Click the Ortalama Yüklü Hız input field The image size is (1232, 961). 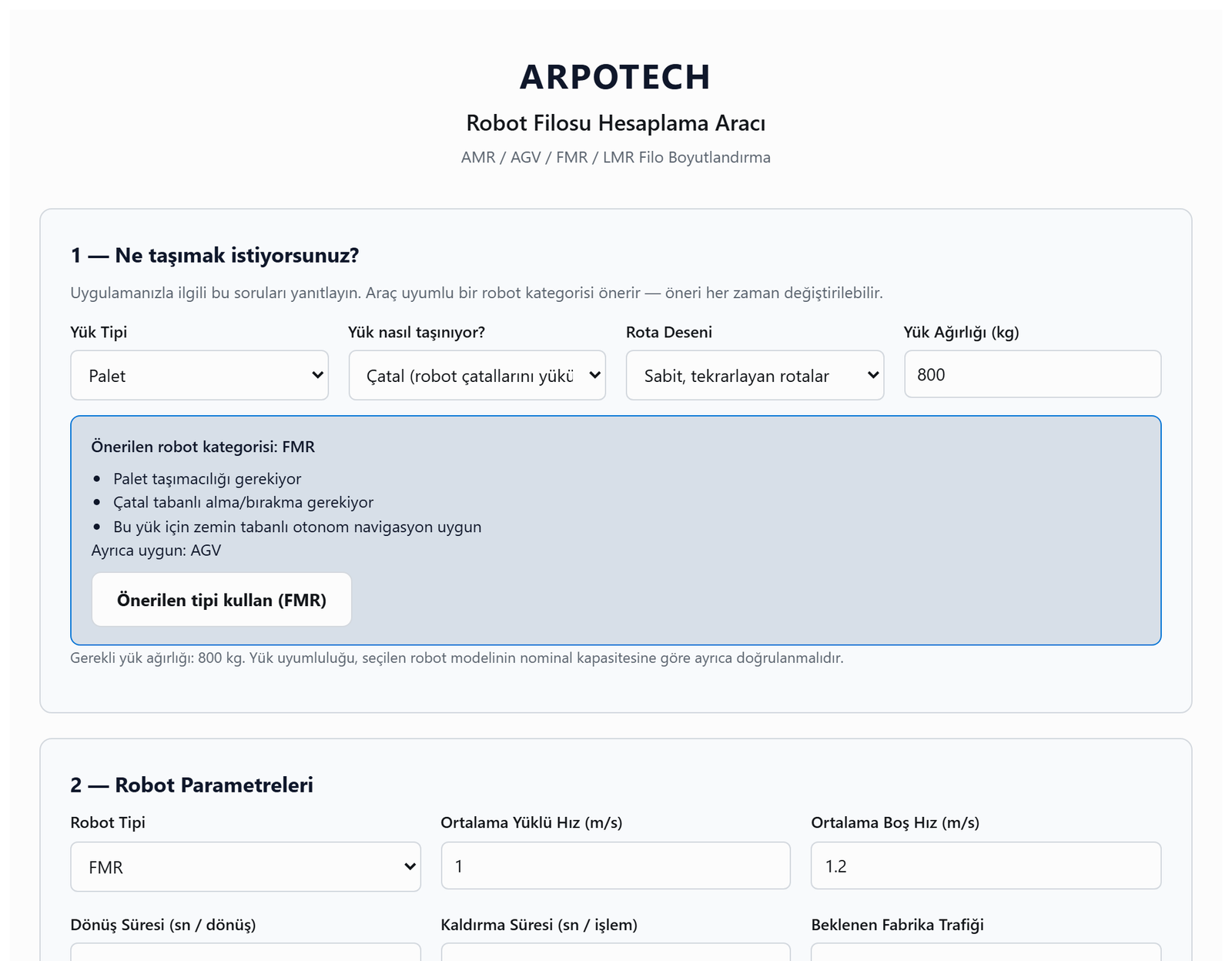[615, 866]
